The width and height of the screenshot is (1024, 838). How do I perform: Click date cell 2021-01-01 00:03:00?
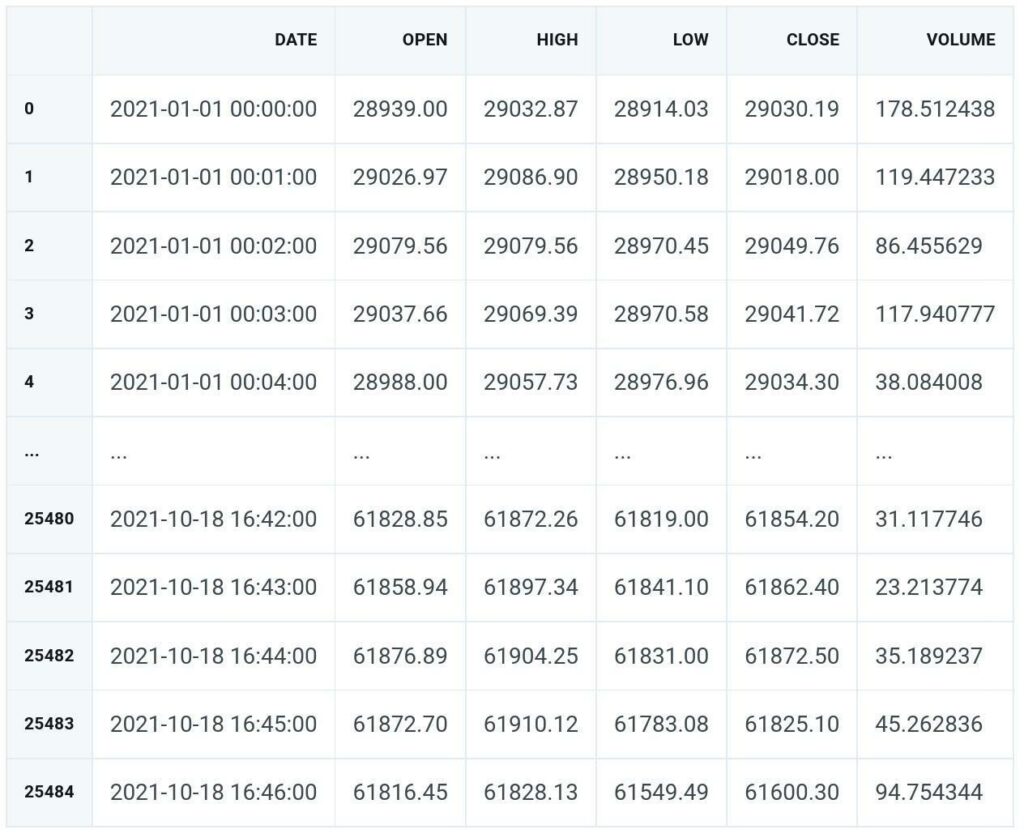coord(214,314)
